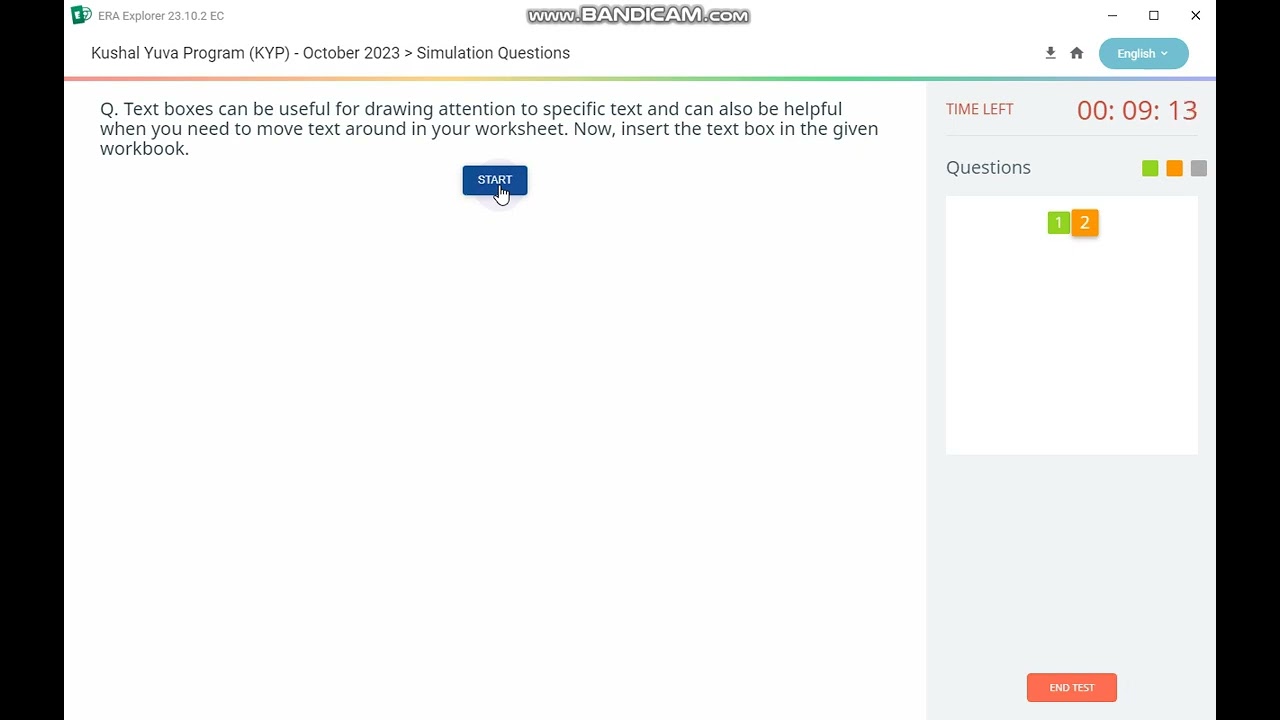Select question number 2
Viewport: 1280px width, 720px height.
point(1085,223)
